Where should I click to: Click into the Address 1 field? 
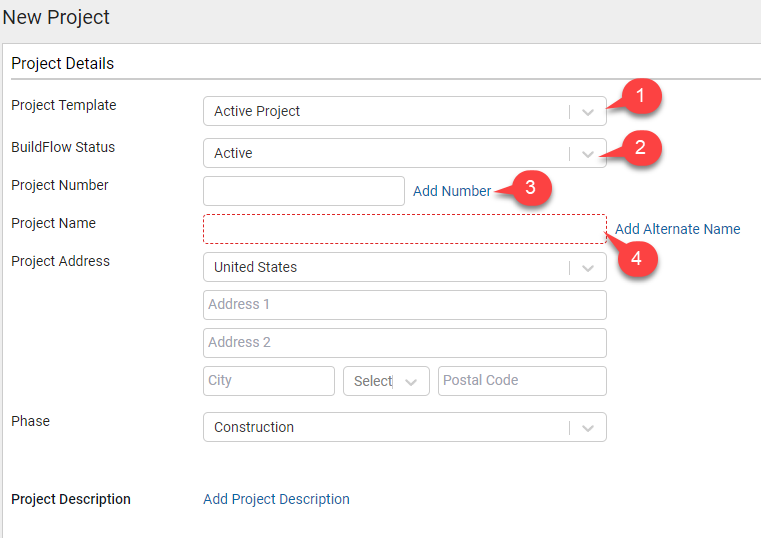pyautogui.click(x=404, y=305)
